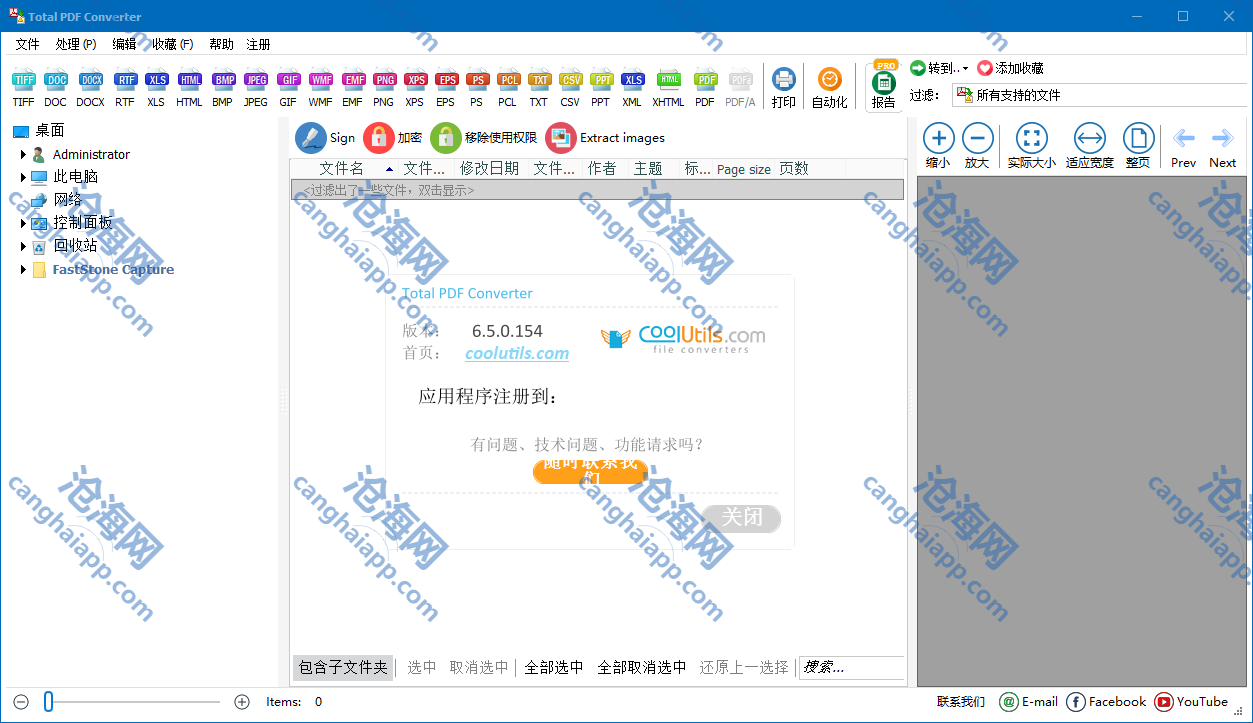Click the JPEG conversion icon
The image size is (1253, 723).
coord(256,81)
